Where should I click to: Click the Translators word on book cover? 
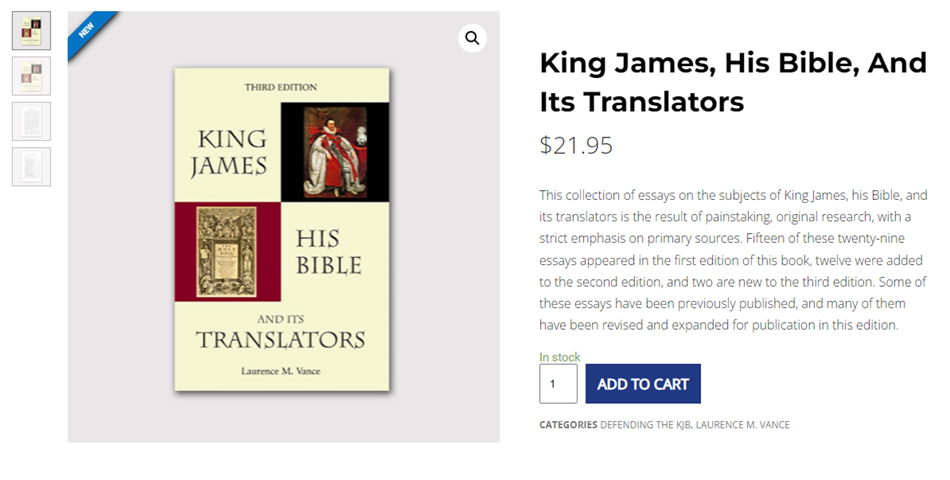tap(281, 339)
